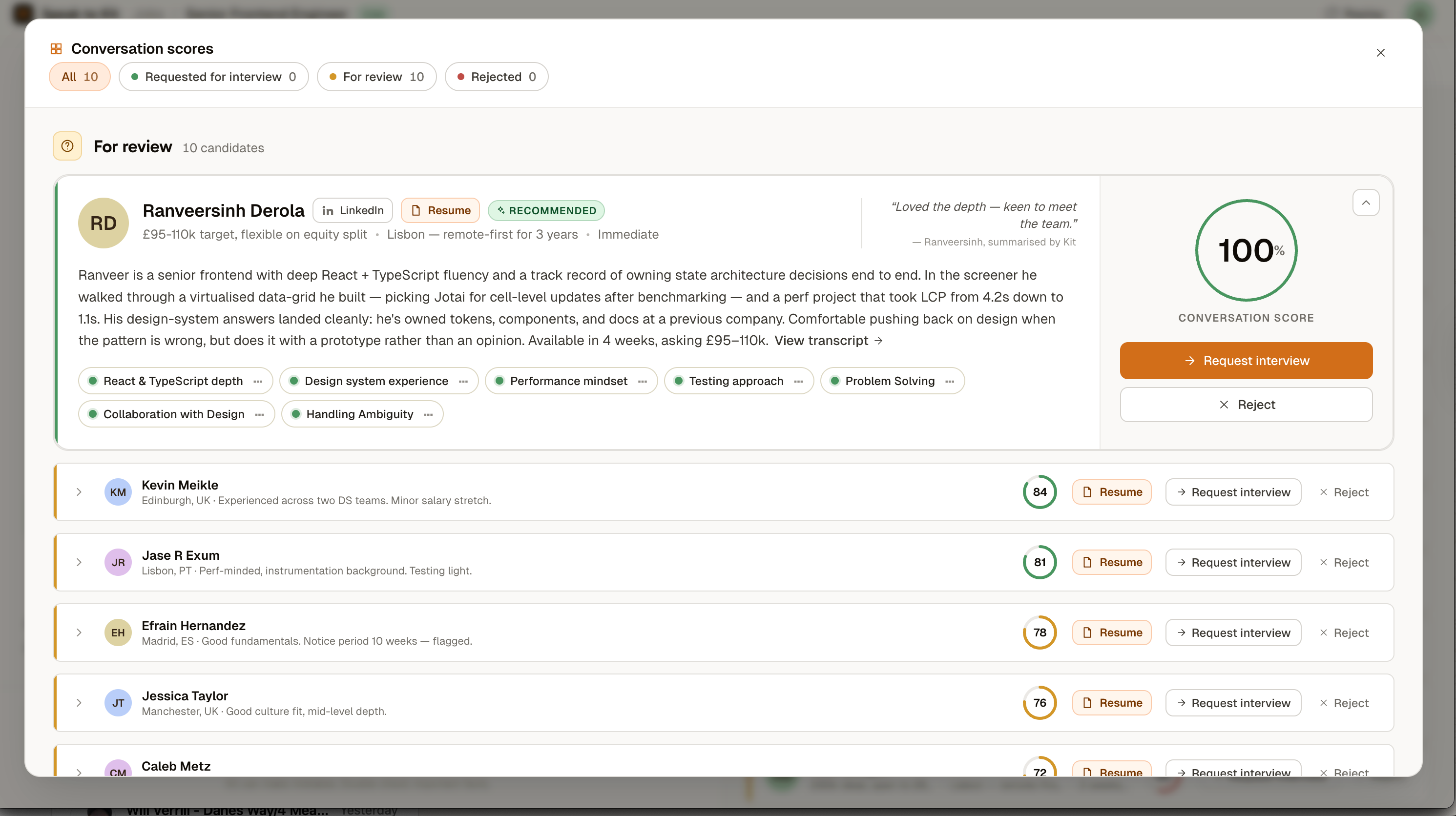Open Problem Solving ellipsis menu
1456x816 pixels.
coord(950,381)
